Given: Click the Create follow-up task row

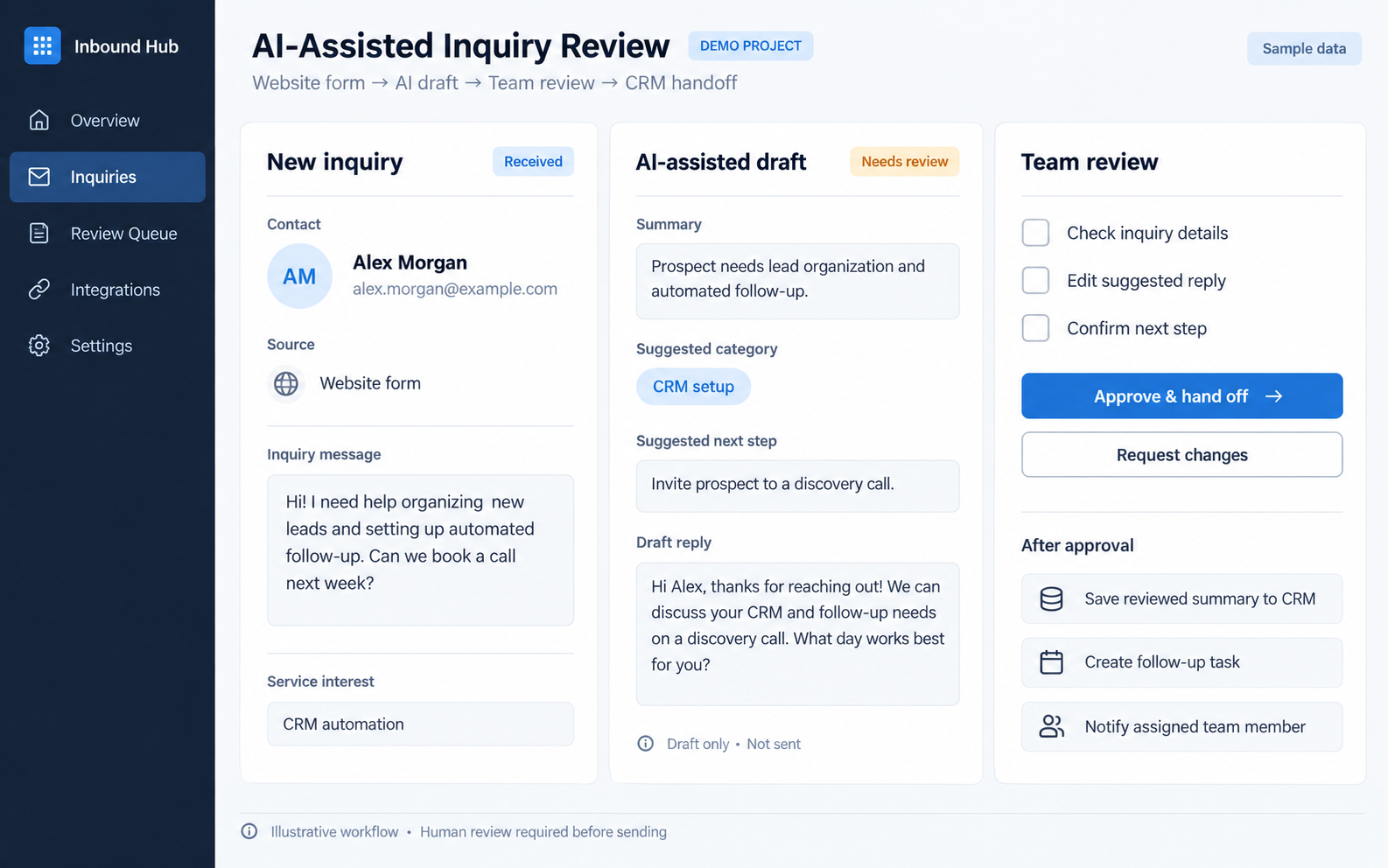Looking at the screenshot, I should pos(1181,662).
